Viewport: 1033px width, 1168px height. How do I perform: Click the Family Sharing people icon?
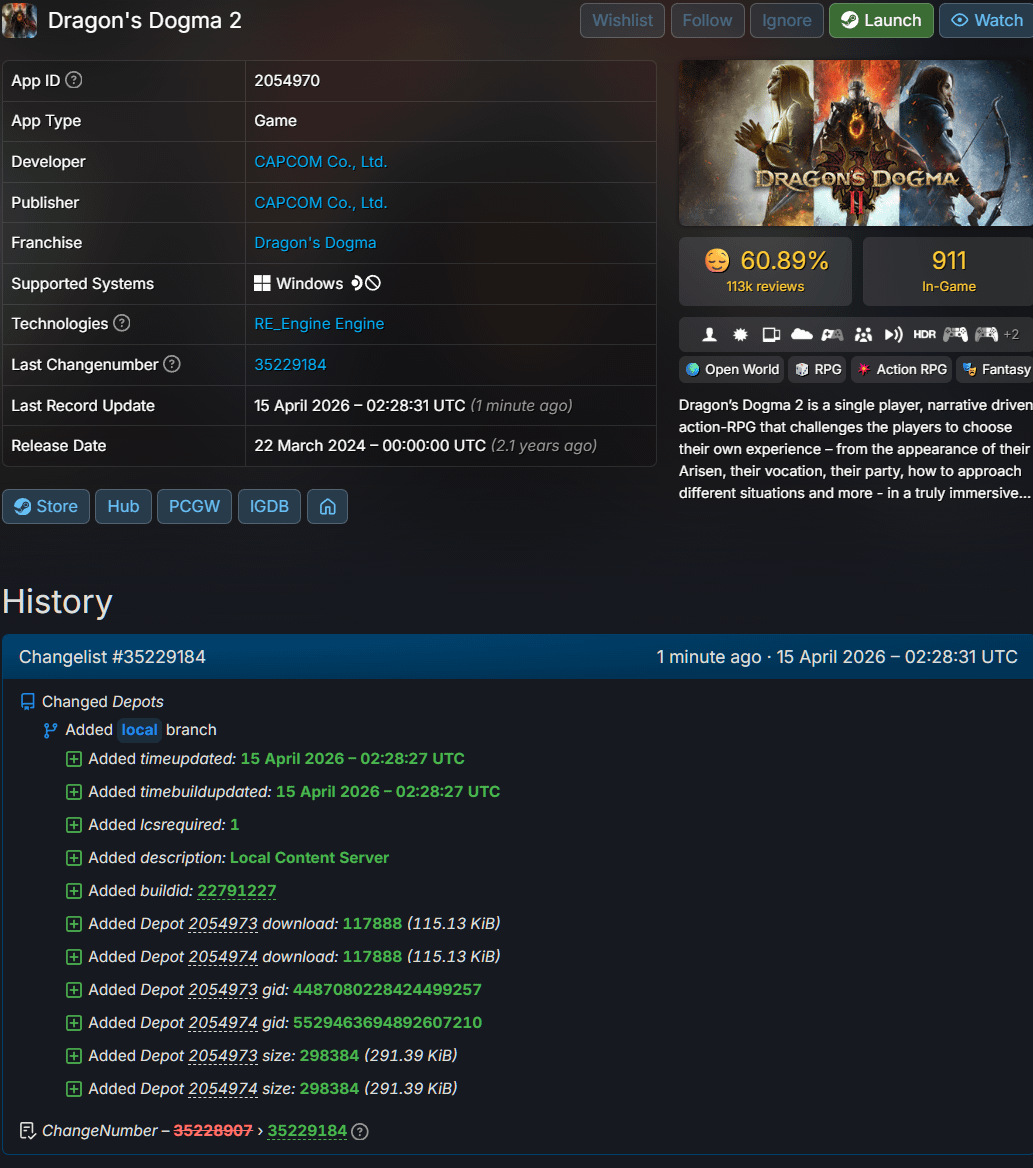pos(863,334)
